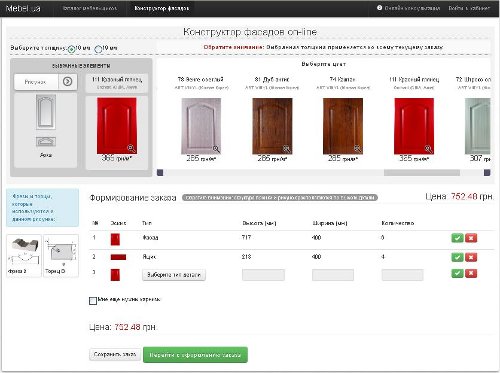Open the Конструктор фасадов tab
Image resolution: width=500 pixels, height=373 pixels.
point(162,8)
